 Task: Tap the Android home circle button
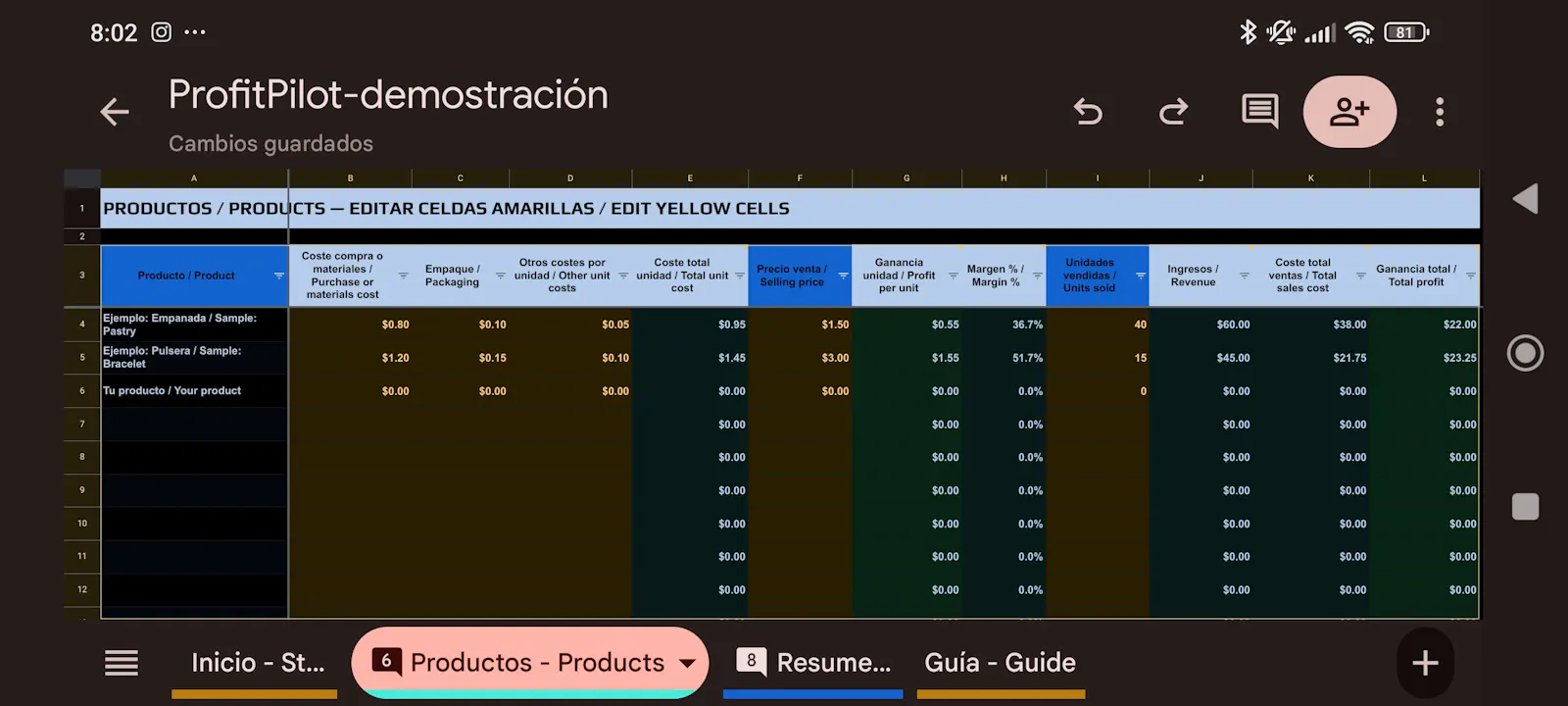click(x=1525, y=353)
